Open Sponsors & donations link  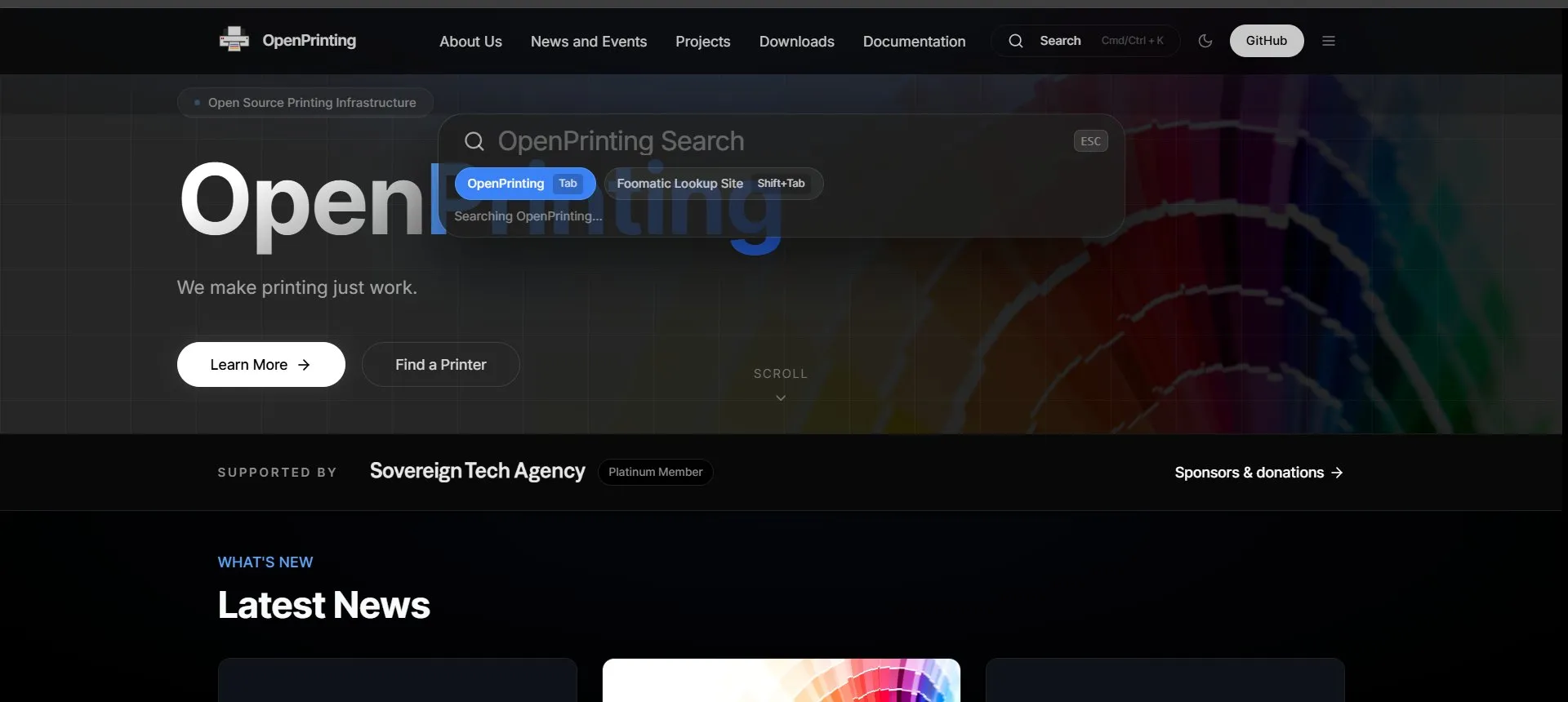coord(1258,473)
